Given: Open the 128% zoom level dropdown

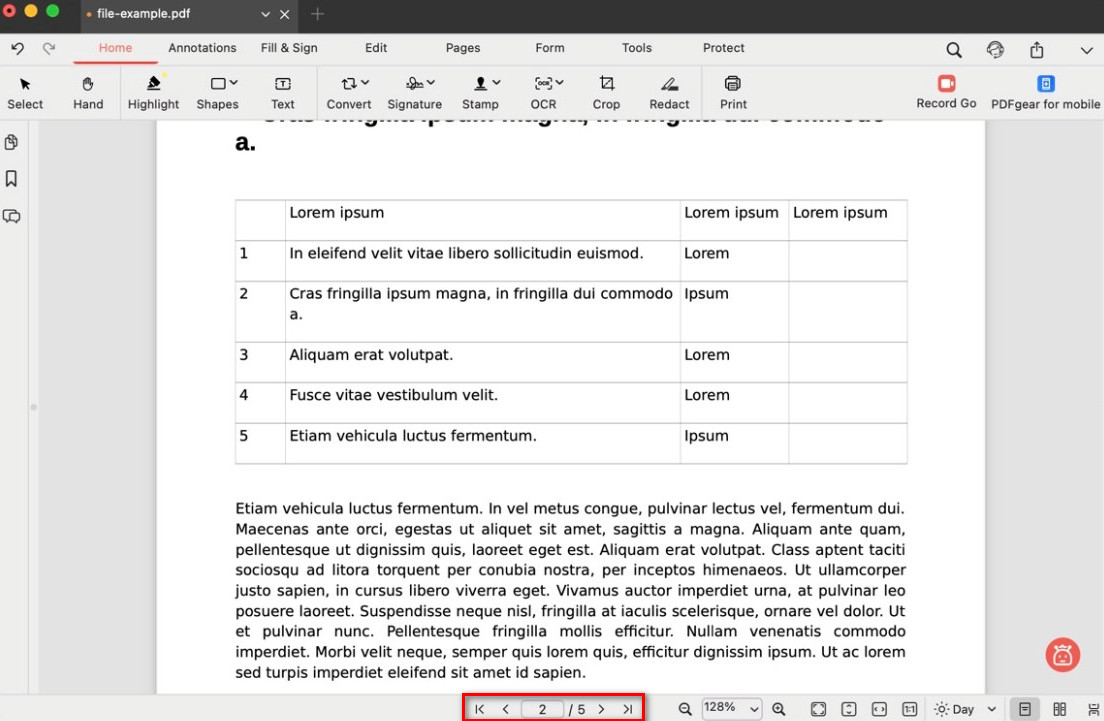Looking at the screenshot, I should [754, 709].
